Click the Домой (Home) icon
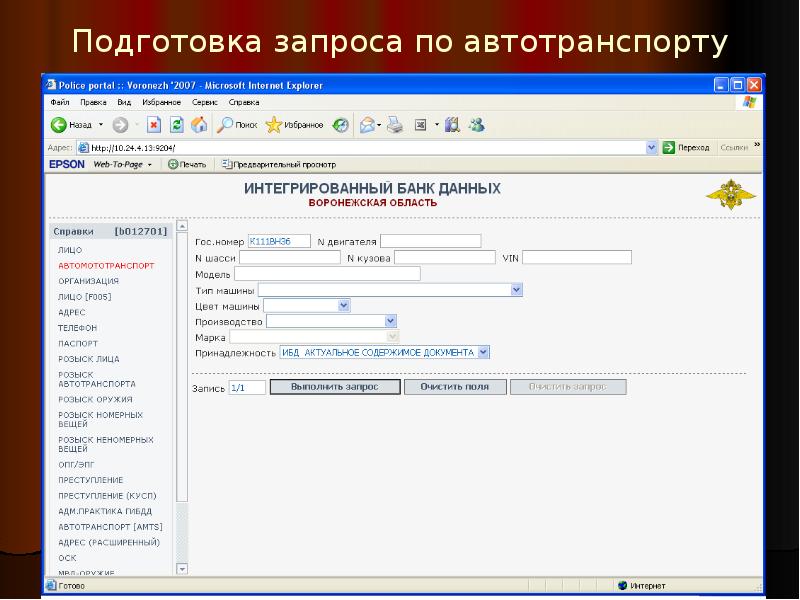Viewport: 800px width, 600px height. [x=199, y=123]
